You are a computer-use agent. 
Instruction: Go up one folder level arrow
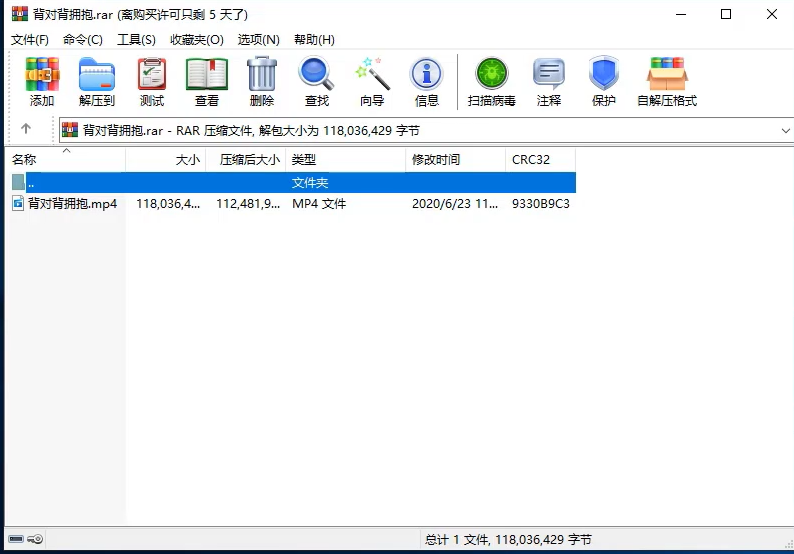click(x=26, y=129)
